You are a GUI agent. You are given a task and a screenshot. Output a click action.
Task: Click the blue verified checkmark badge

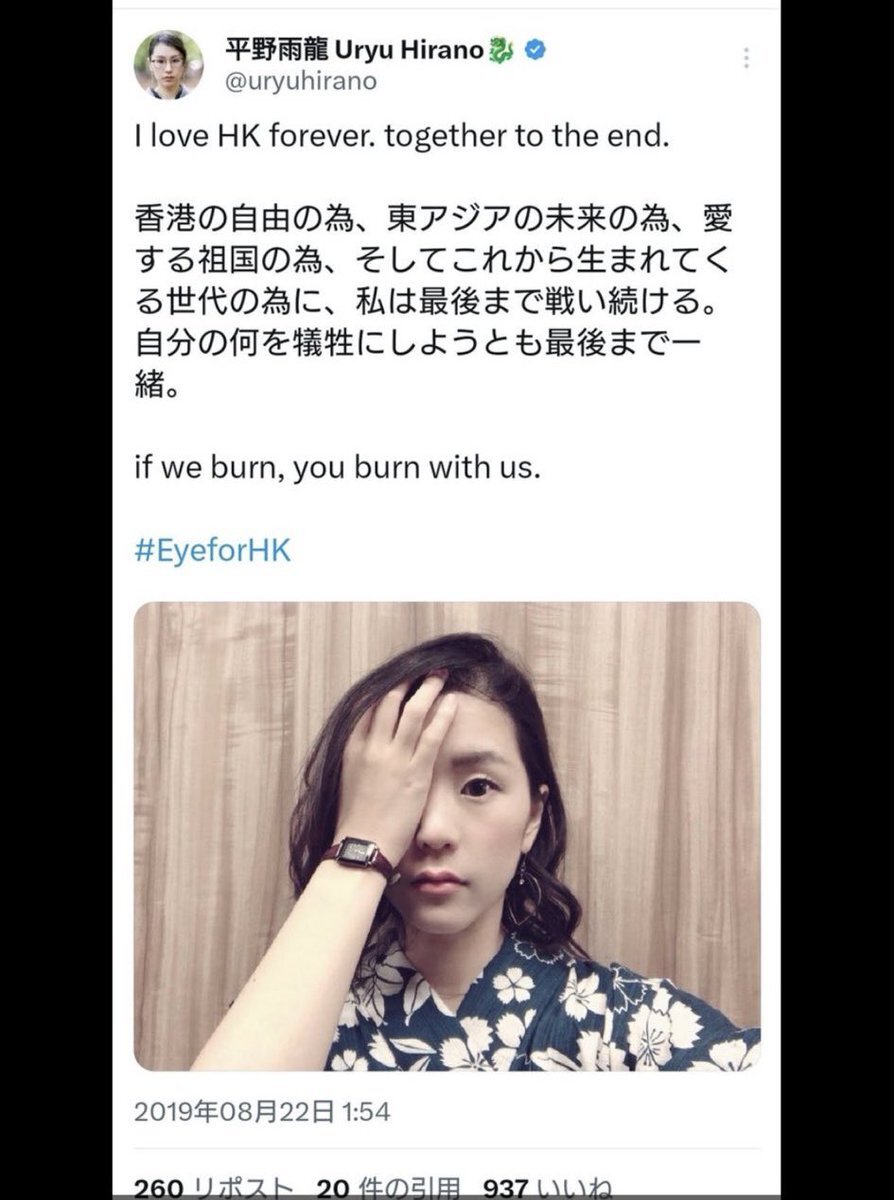point(534,51)
